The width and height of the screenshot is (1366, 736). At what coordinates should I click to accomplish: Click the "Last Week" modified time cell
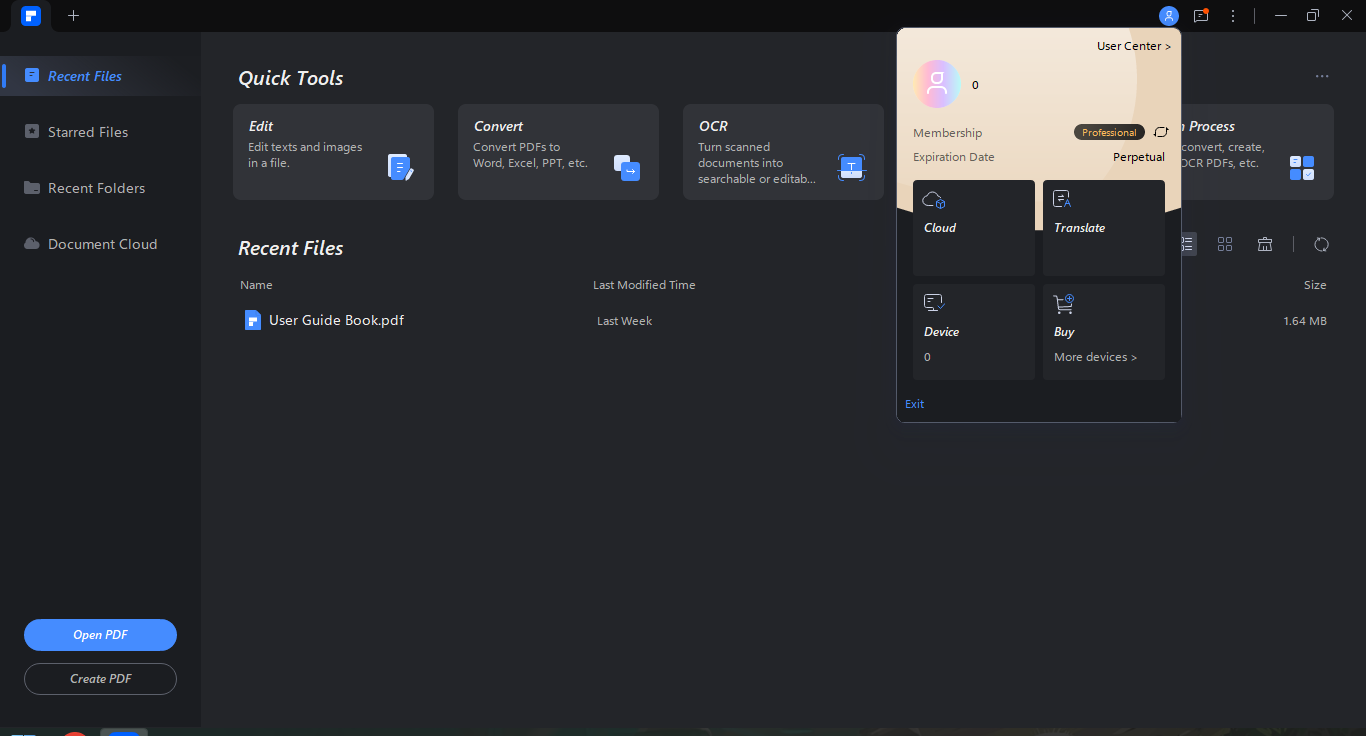pyautogui.click(x=624, y=321)
